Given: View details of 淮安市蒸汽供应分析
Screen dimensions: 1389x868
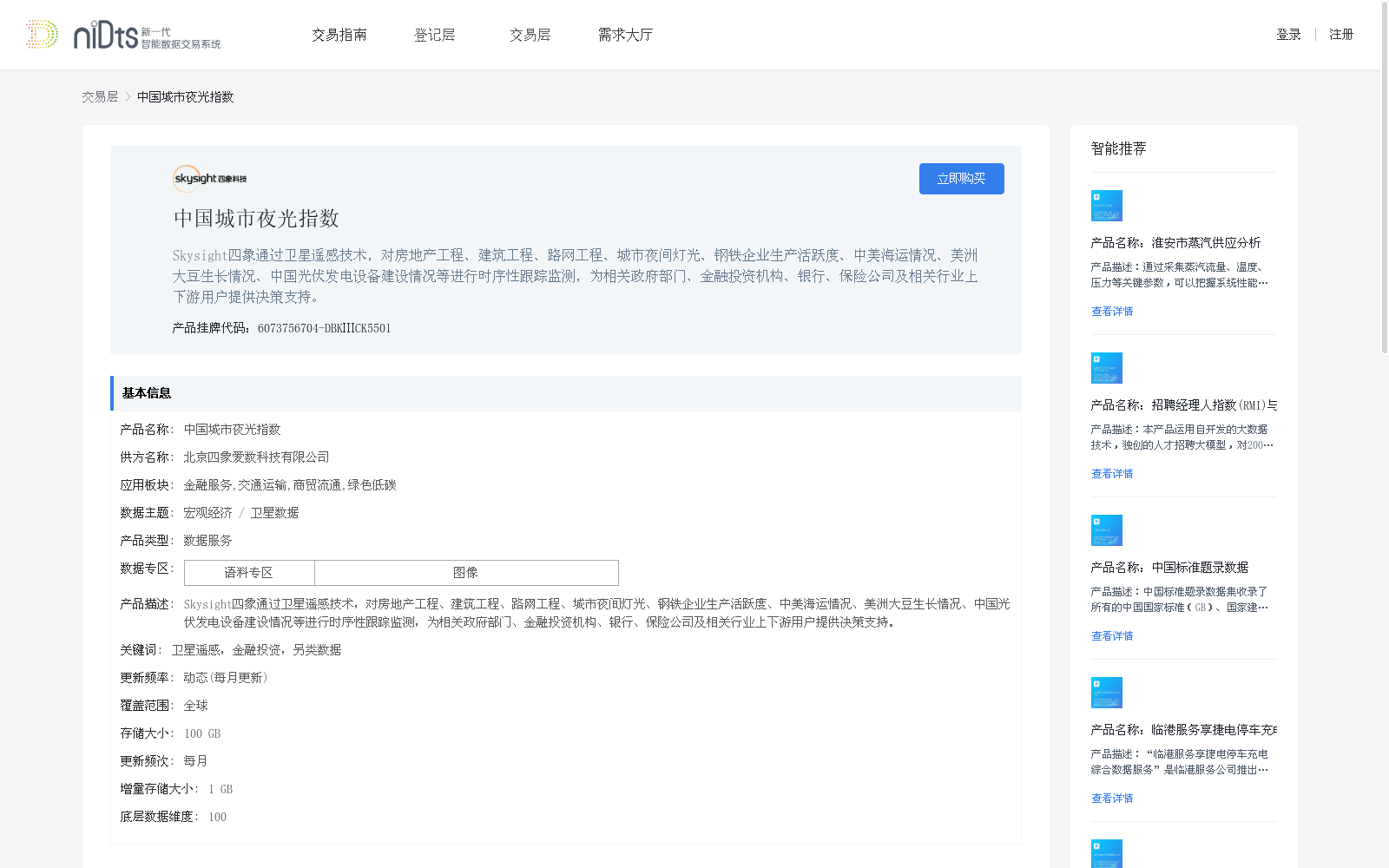Looking at the screenshot, I should click(x=1112, y=312).
